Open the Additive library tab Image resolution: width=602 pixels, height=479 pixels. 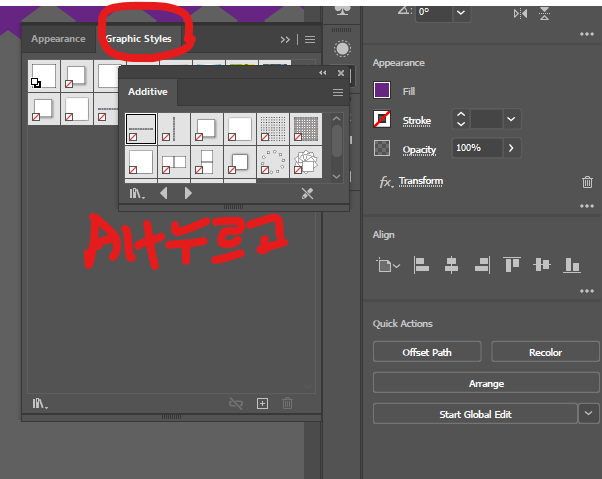coord(148,92)
